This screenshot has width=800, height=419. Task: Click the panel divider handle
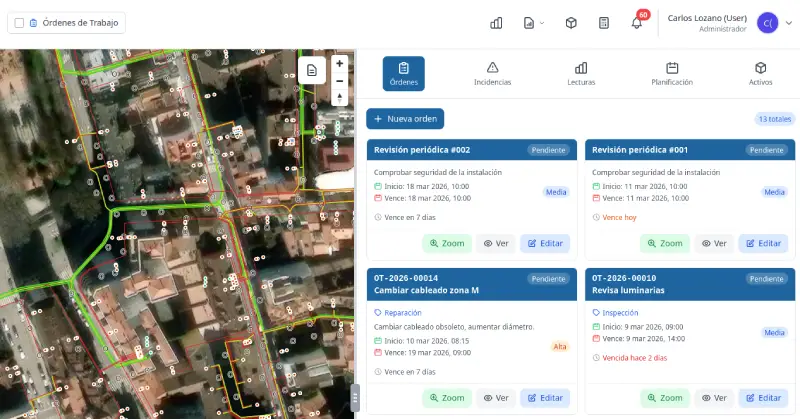coord(355,398)
